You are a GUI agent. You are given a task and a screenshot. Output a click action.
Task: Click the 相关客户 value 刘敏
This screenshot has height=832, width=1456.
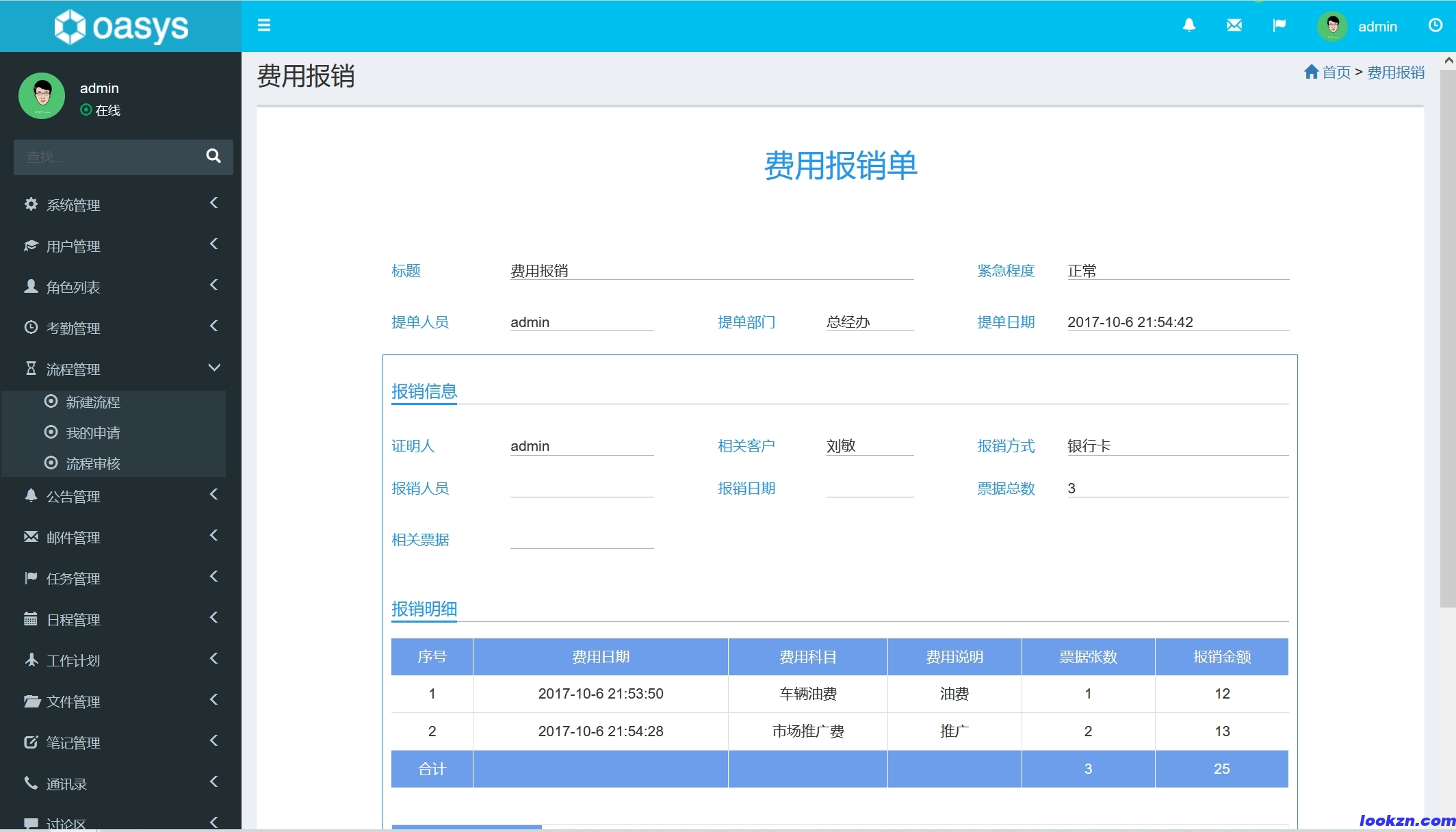[x=870, y=446]
